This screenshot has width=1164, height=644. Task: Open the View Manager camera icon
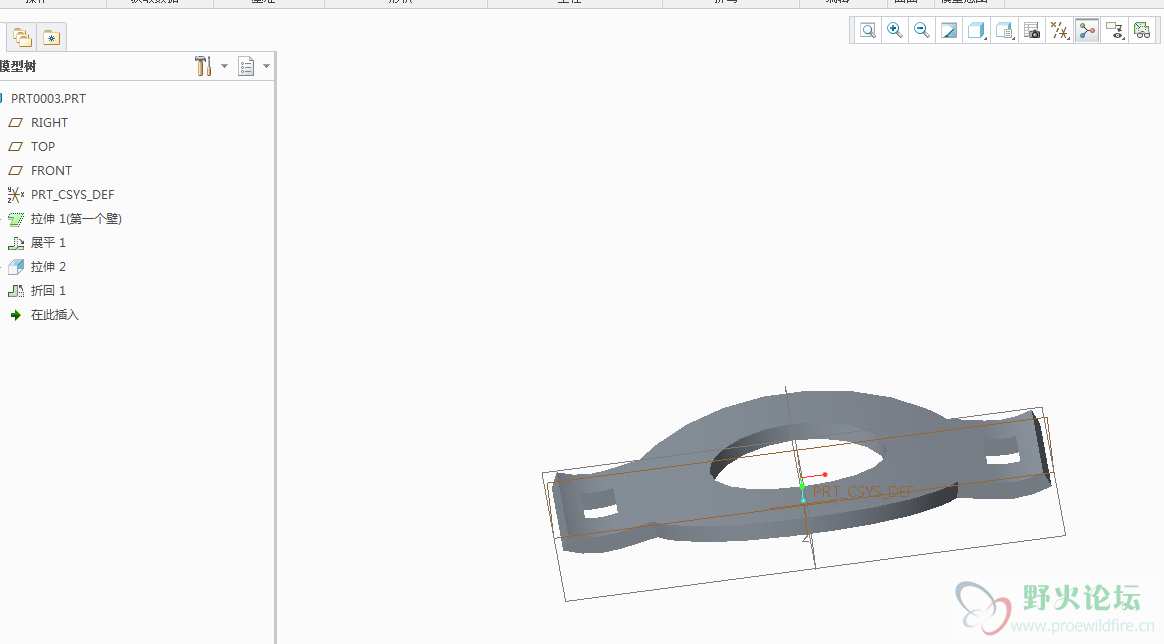pos(1032,30)
